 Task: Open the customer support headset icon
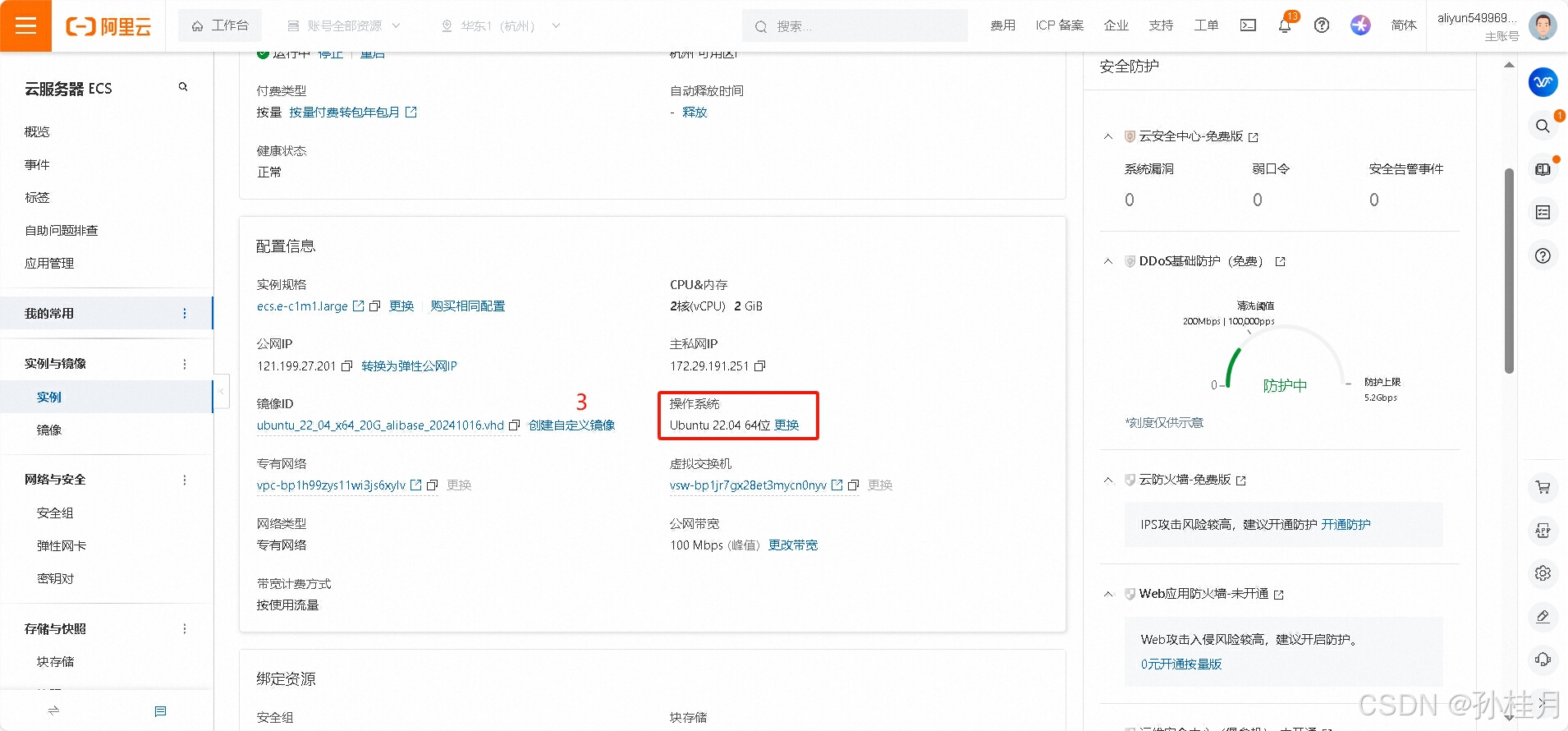pyautogui.click(x=1543, y=660)
